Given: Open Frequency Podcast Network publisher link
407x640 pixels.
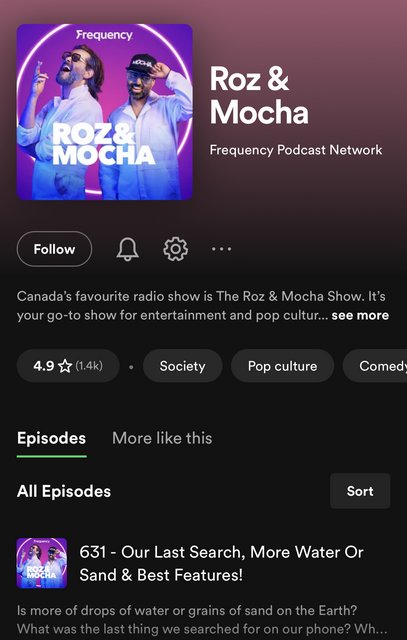Looking at the screenshot, I should click(296, 150).
